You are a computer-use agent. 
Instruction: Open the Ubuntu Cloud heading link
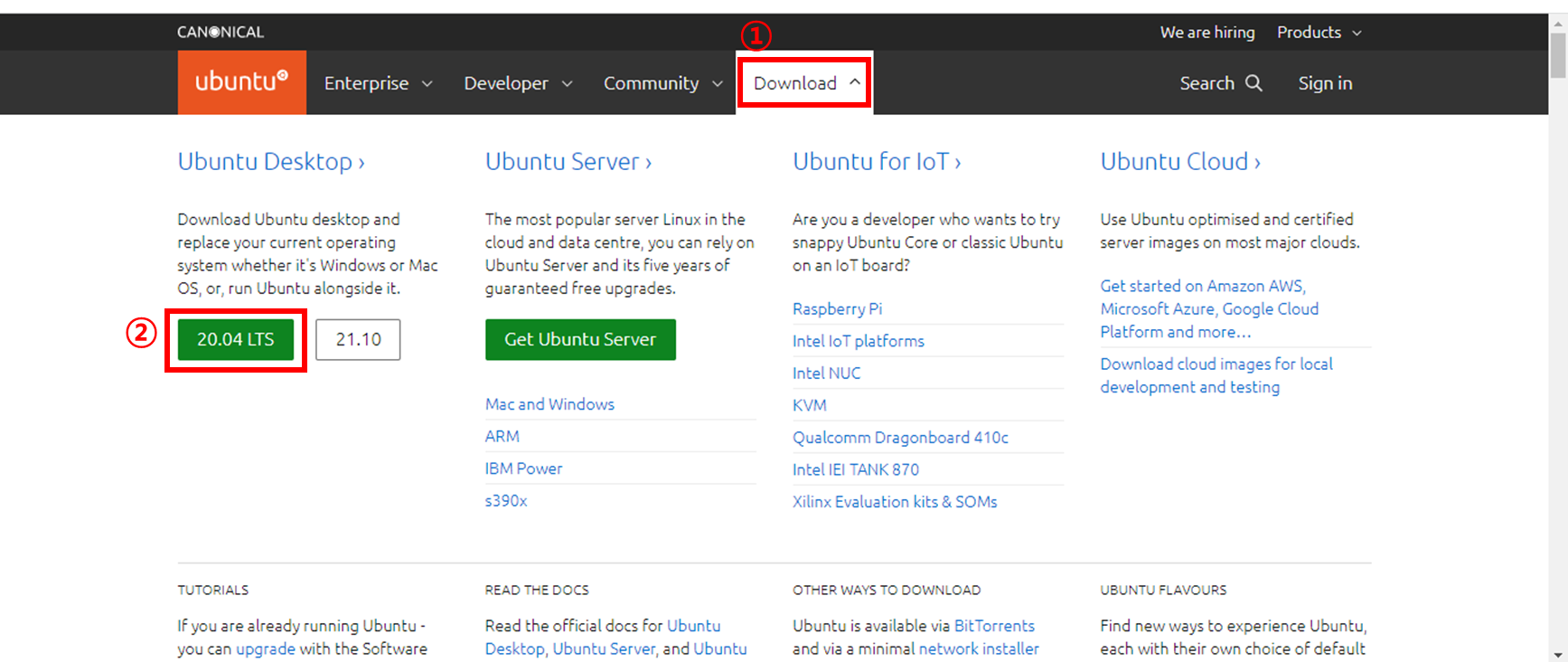(x=1180, y=161)
